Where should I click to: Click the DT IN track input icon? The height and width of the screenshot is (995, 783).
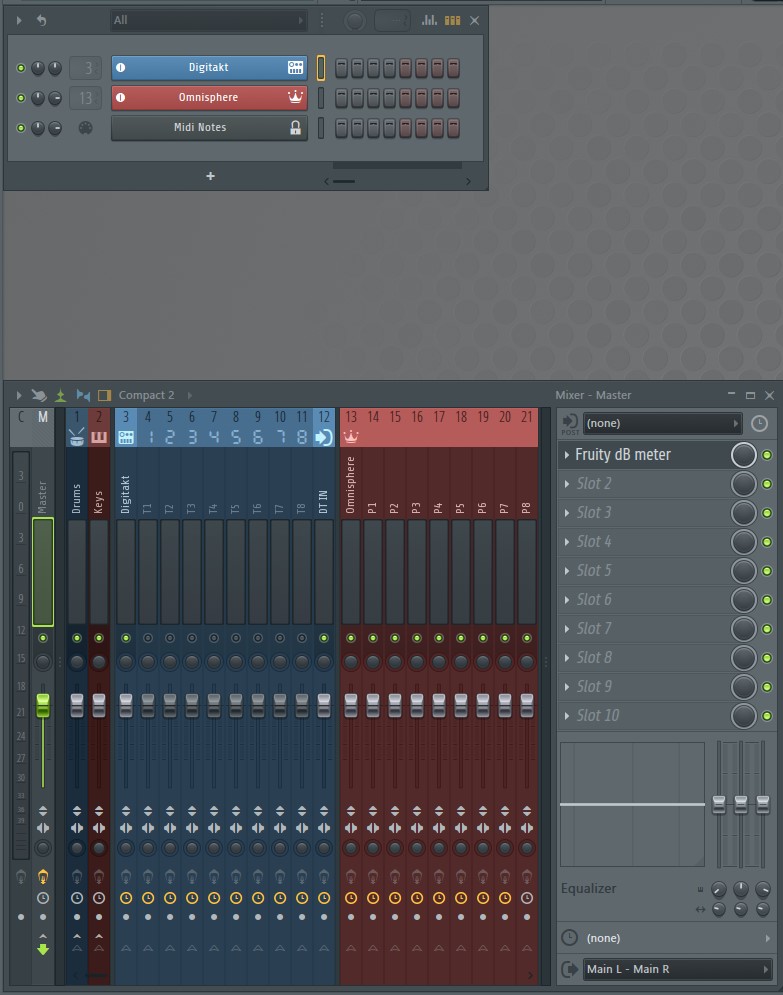(x=324, y=437)
